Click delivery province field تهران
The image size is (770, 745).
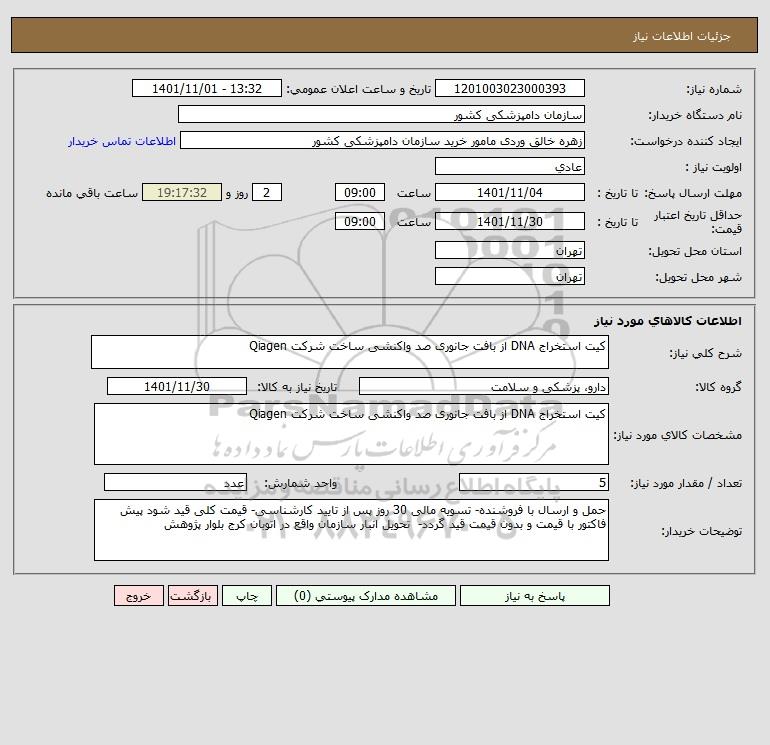point(510,250)
